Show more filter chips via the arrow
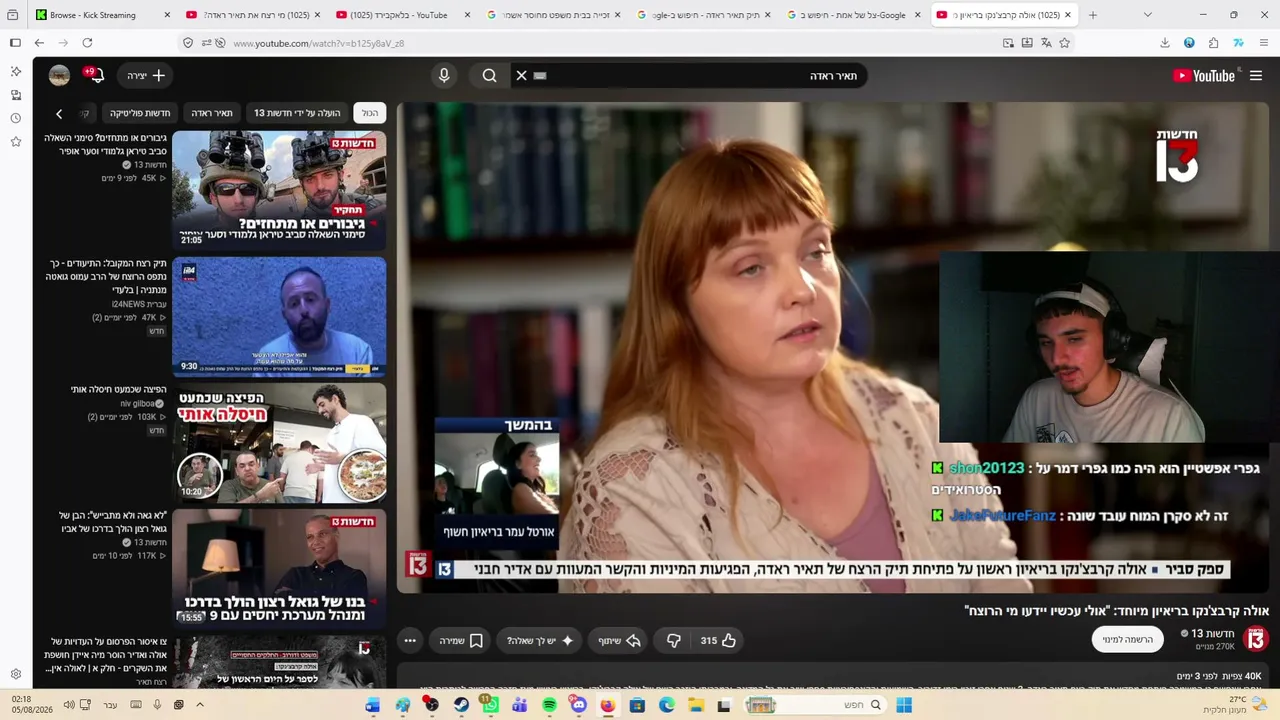Screen dimensions: 1280x720 [59, 113]
